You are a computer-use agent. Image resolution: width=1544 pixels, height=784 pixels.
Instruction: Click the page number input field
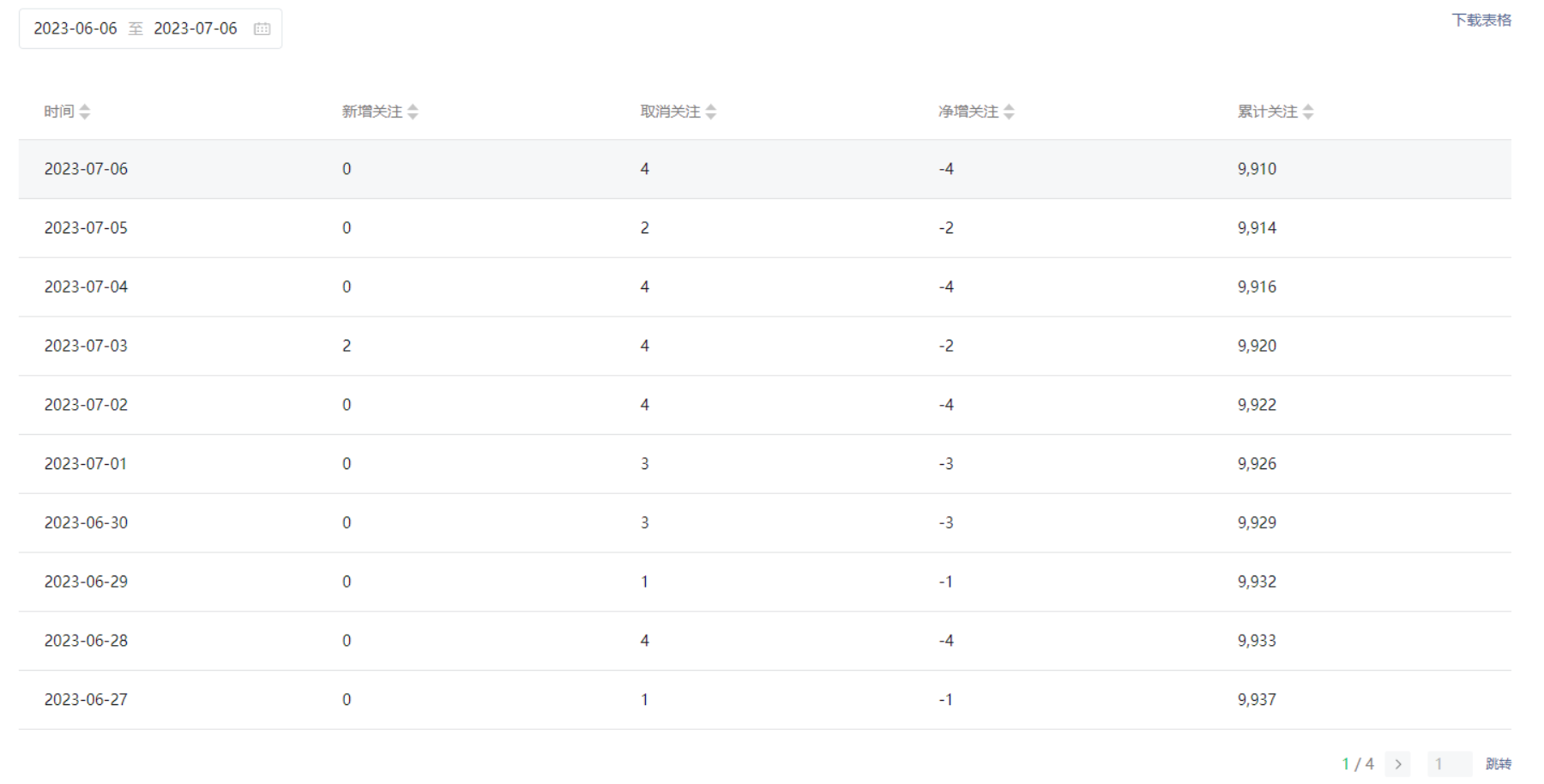[x=1449, y=763]
